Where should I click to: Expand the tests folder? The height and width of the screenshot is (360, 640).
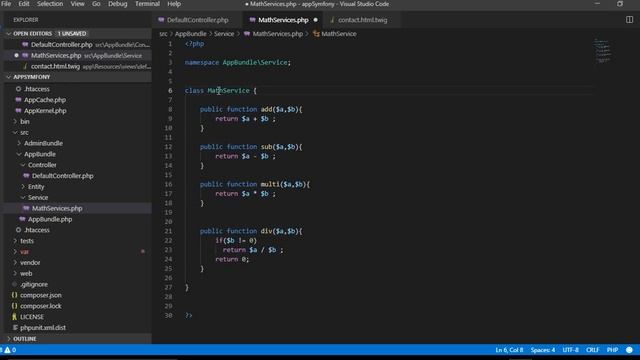pyautogui.click(x=27, y=241)
